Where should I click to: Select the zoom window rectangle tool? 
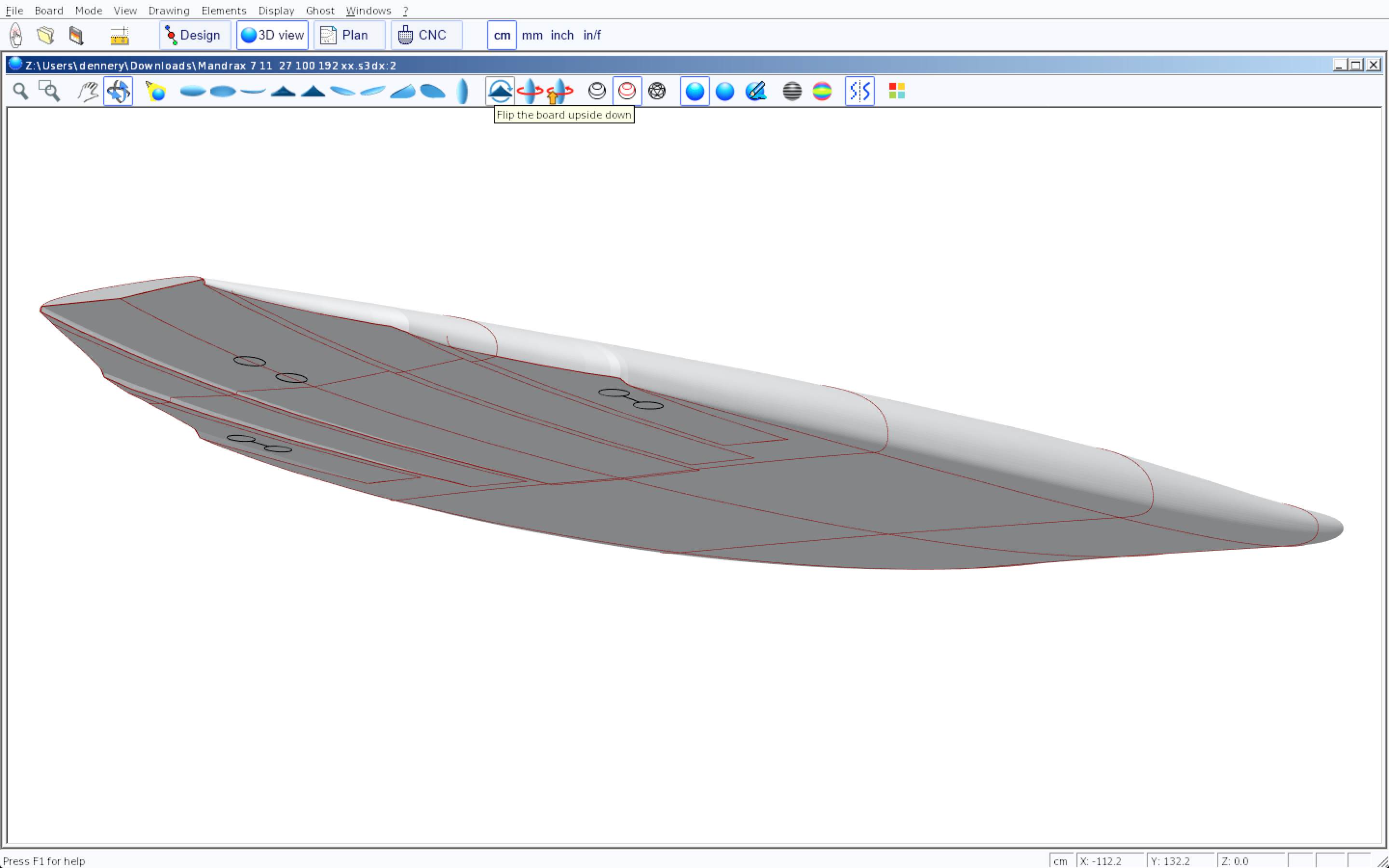[49, 91]
